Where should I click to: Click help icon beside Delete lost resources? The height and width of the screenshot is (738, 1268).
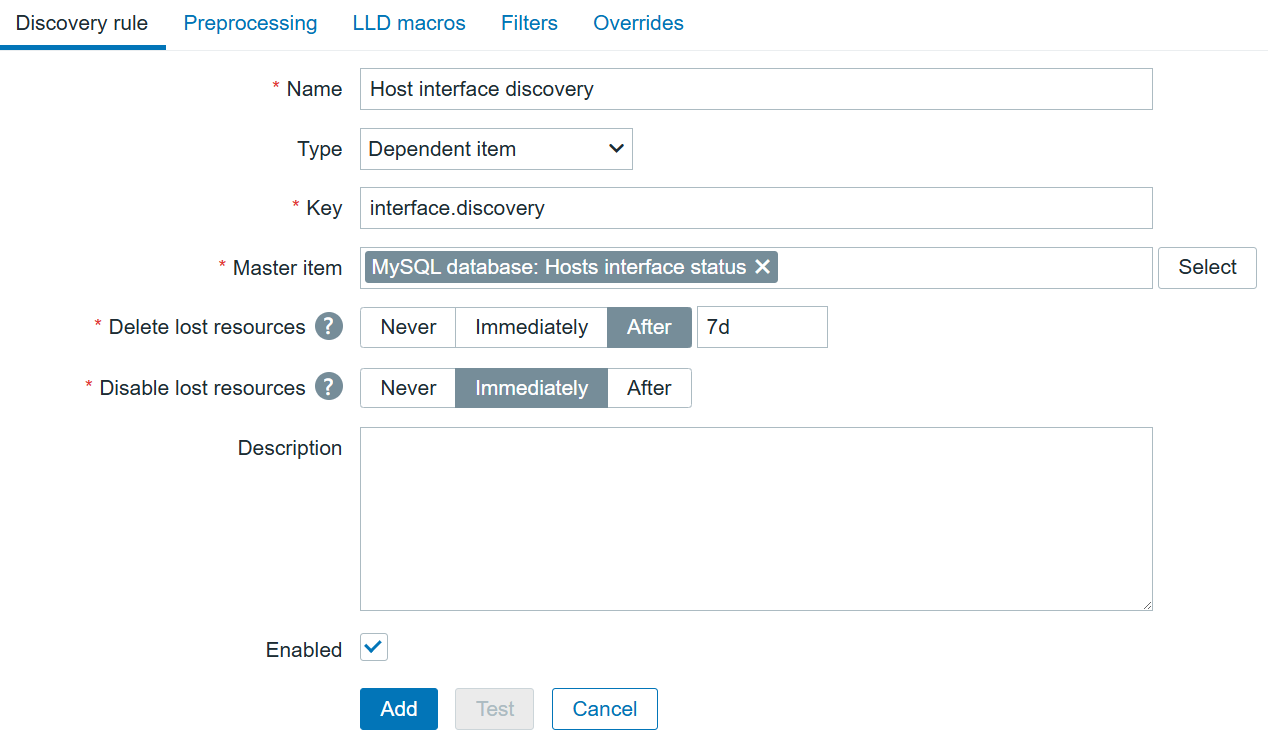(329, 326)
